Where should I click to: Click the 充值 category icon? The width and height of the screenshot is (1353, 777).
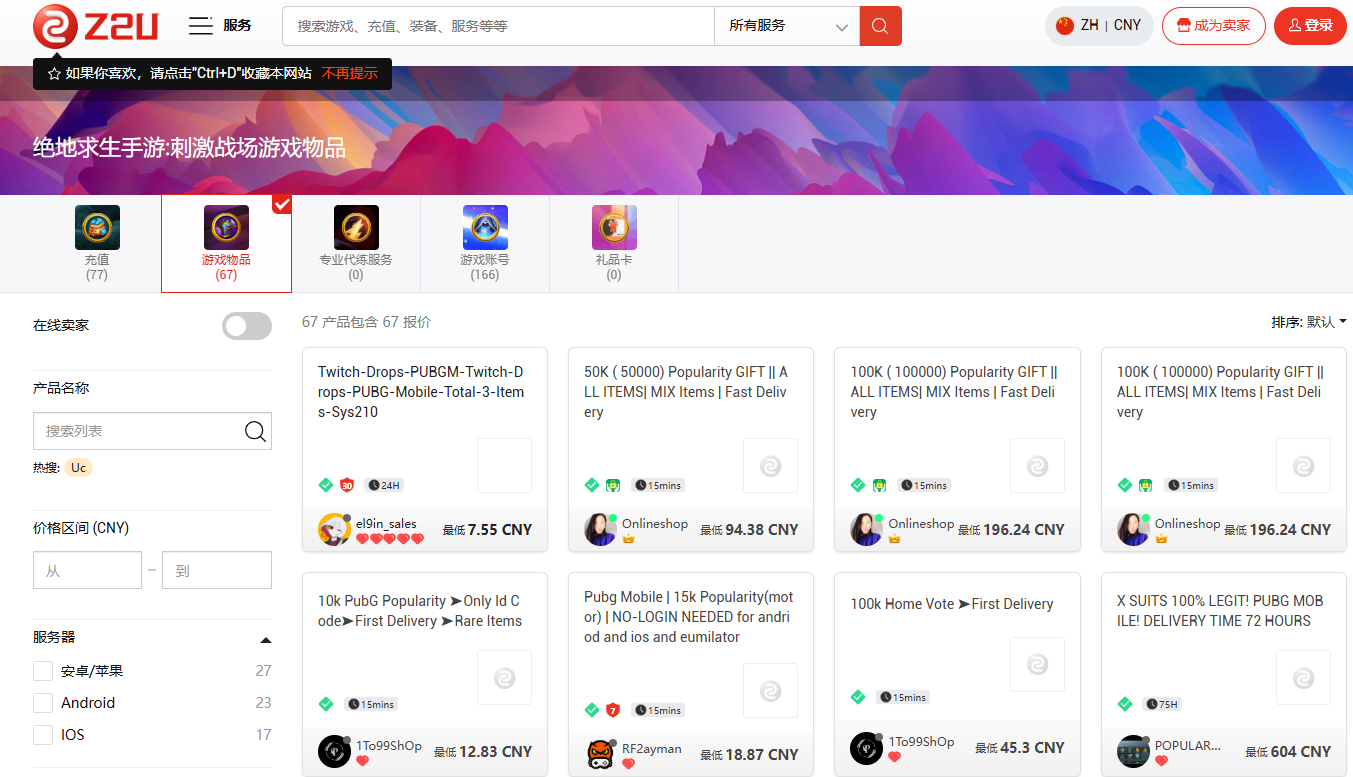click(97, 227)
